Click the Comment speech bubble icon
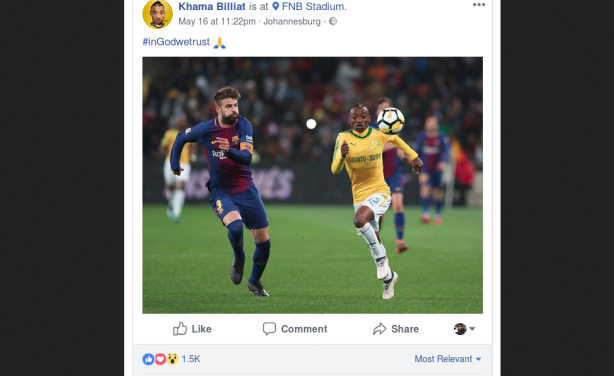Image resolution: width=614 pixels, height=376 pixels. pos(269,329)
